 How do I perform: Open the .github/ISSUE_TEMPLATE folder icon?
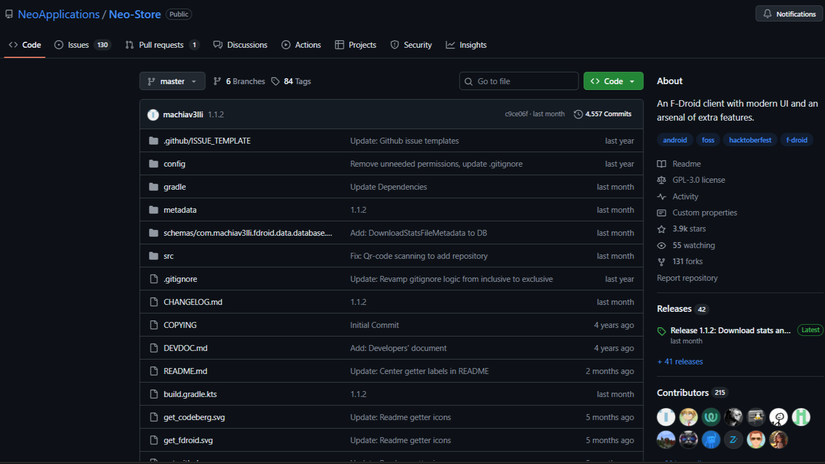tap(154, 140)
